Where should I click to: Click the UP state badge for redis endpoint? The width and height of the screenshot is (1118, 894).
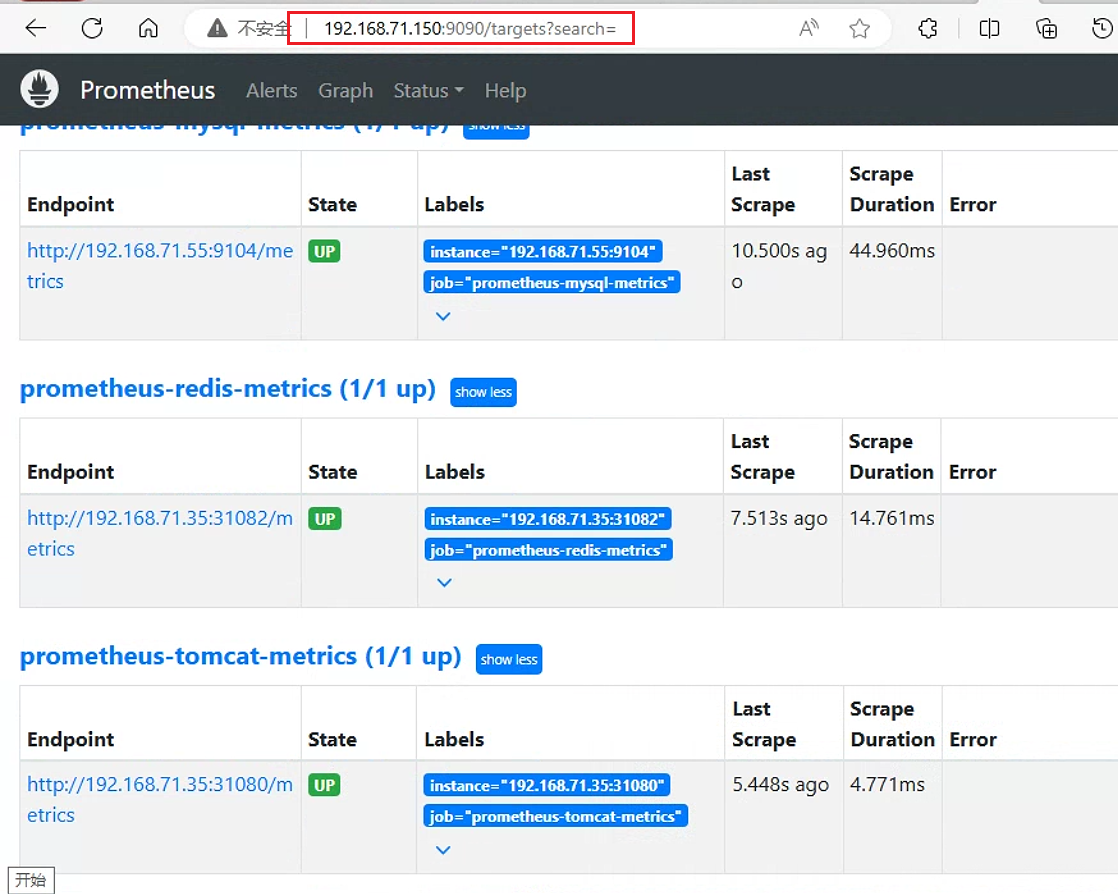point(325,518)
